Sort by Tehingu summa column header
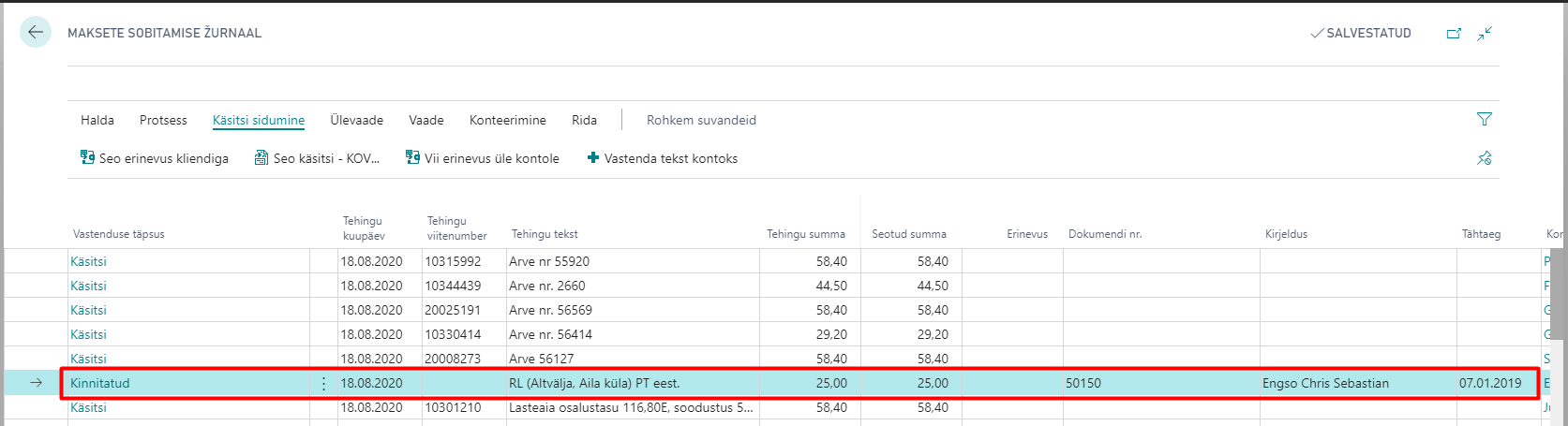Screen dimensions: 1568x426 point(806,234)
